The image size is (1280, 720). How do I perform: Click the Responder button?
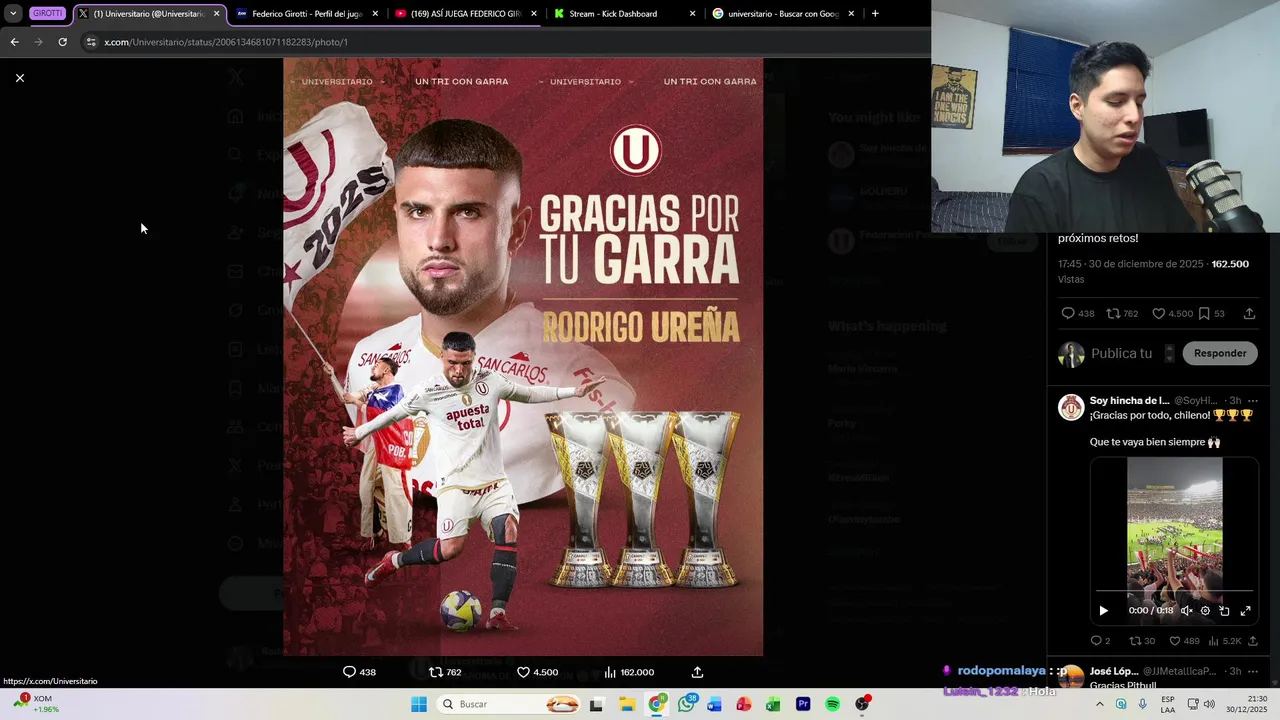(x=1220, y=353)
